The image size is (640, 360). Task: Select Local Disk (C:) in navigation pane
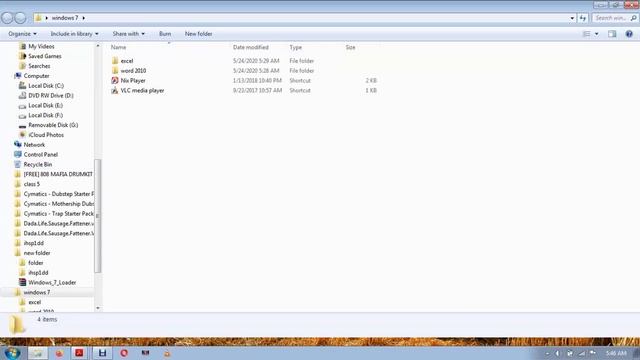pos(46,86)
